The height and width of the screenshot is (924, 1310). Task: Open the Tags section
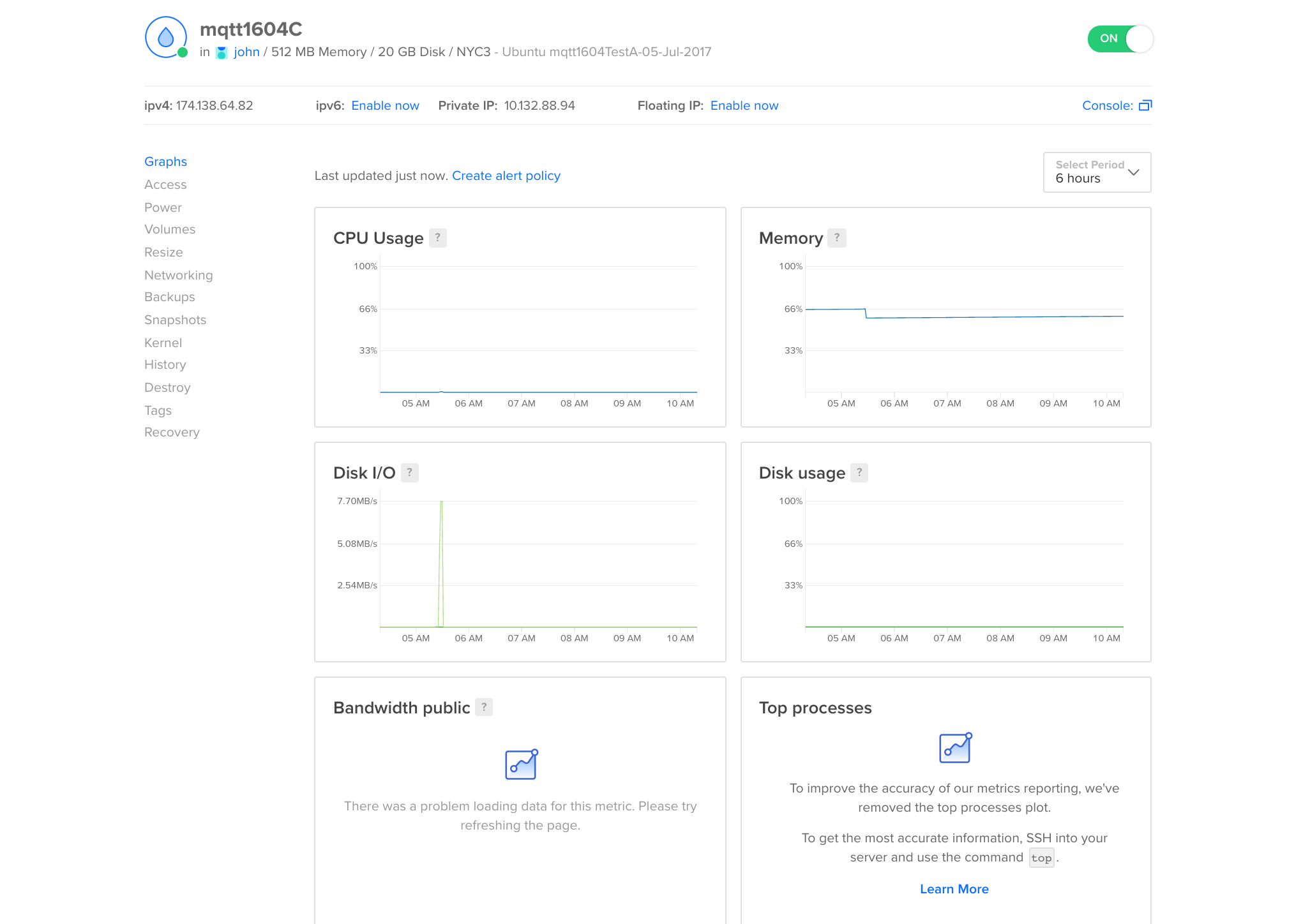[x=158, y=410]
